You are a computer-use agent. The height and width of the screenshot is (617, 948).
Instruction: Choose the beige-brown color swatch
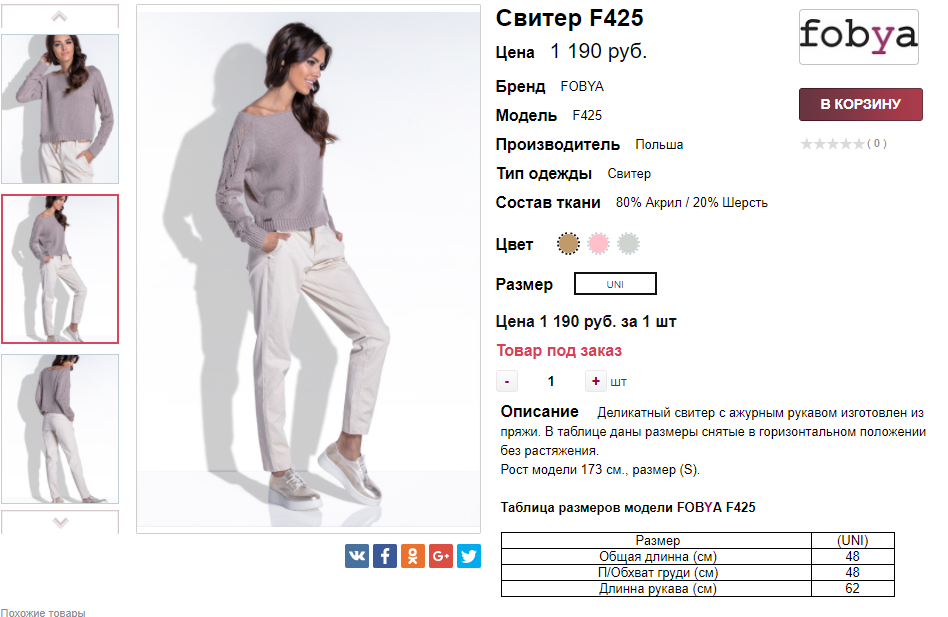click(568, 244)
